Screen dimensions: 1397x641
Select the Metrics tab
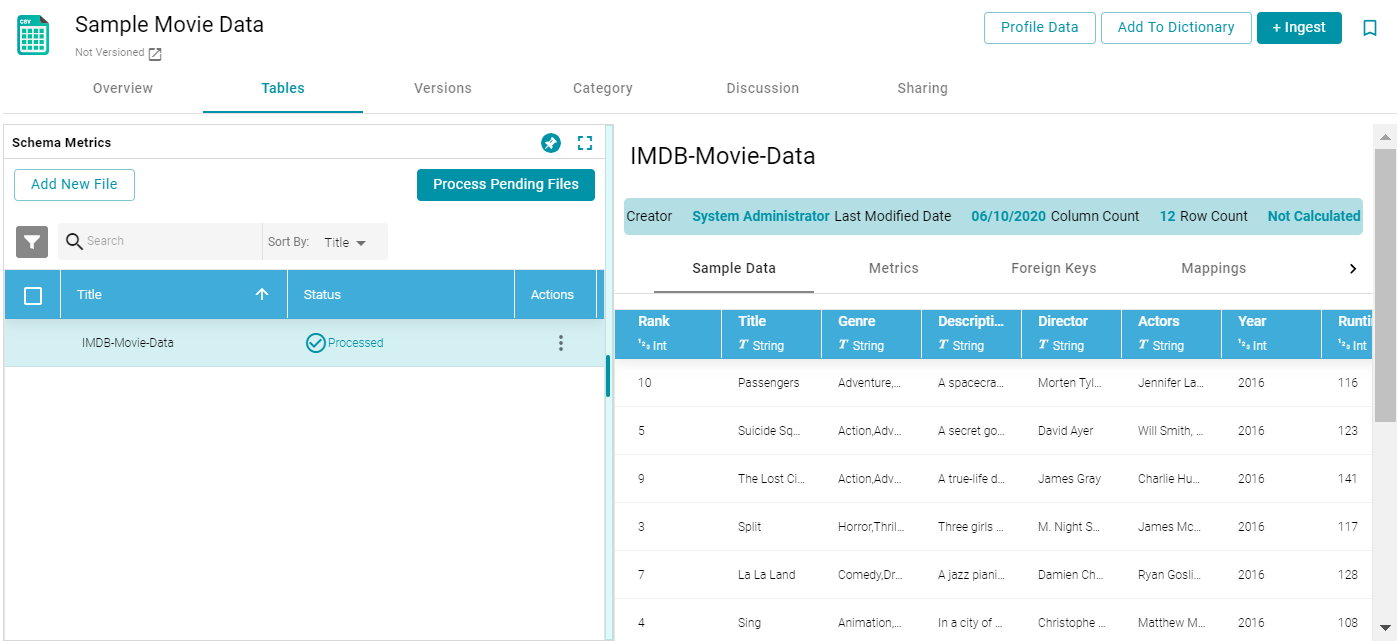894,268
